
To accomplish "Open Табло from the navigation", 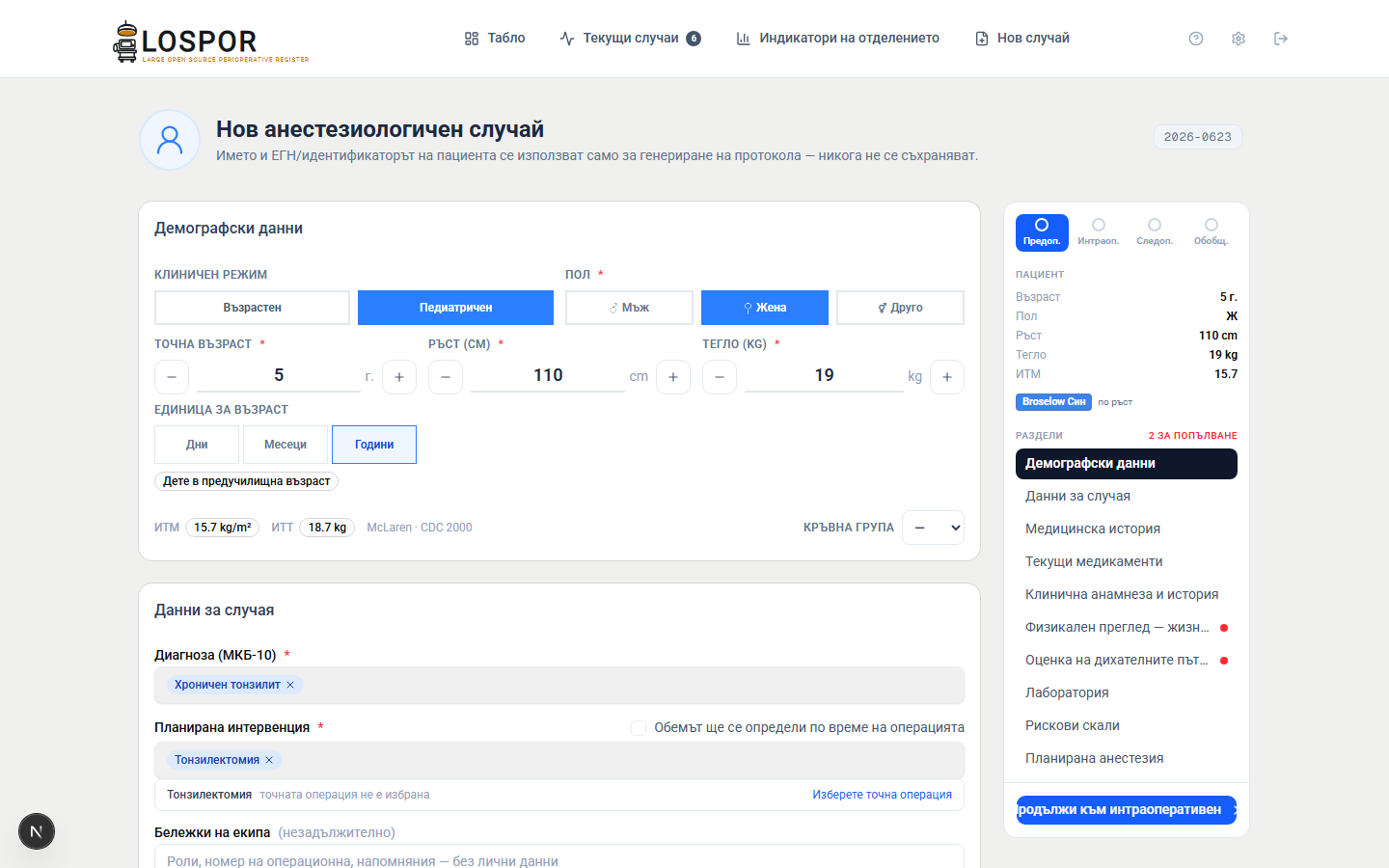I will click(x=495, y=39).
